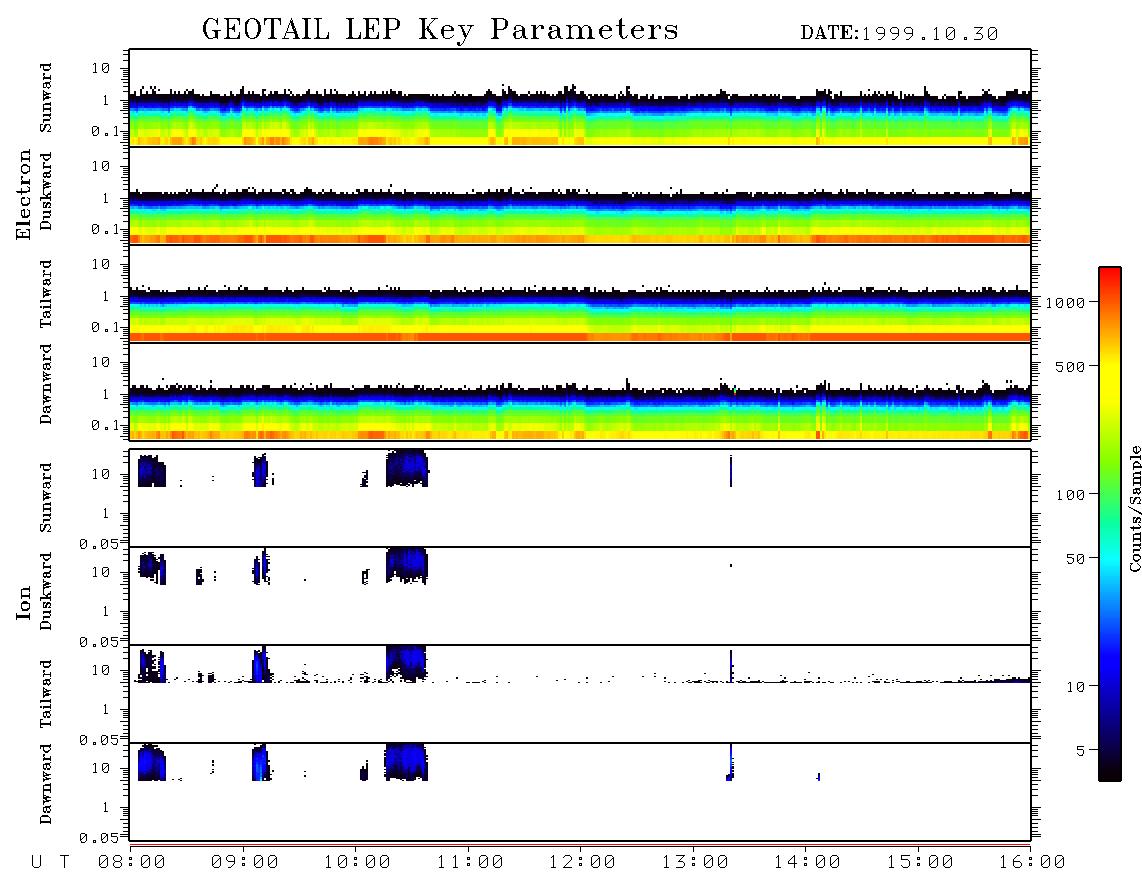Select the Ion 'Tailward' axis label

pos(46,694)
